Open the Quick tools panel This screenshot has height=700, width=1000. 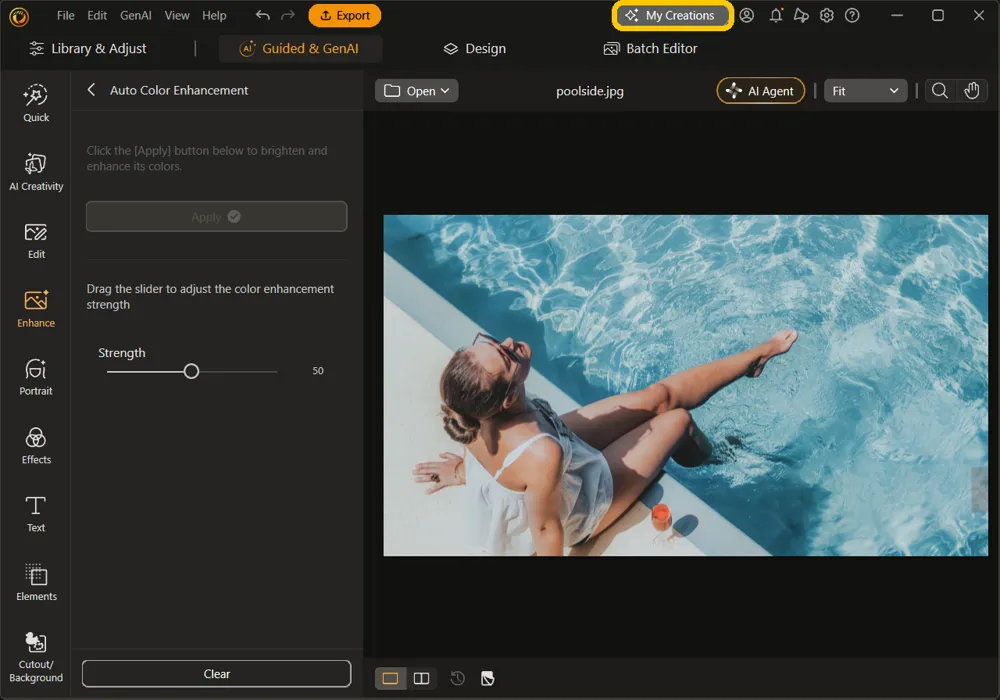pyautogui.click(x=36, y=103)
